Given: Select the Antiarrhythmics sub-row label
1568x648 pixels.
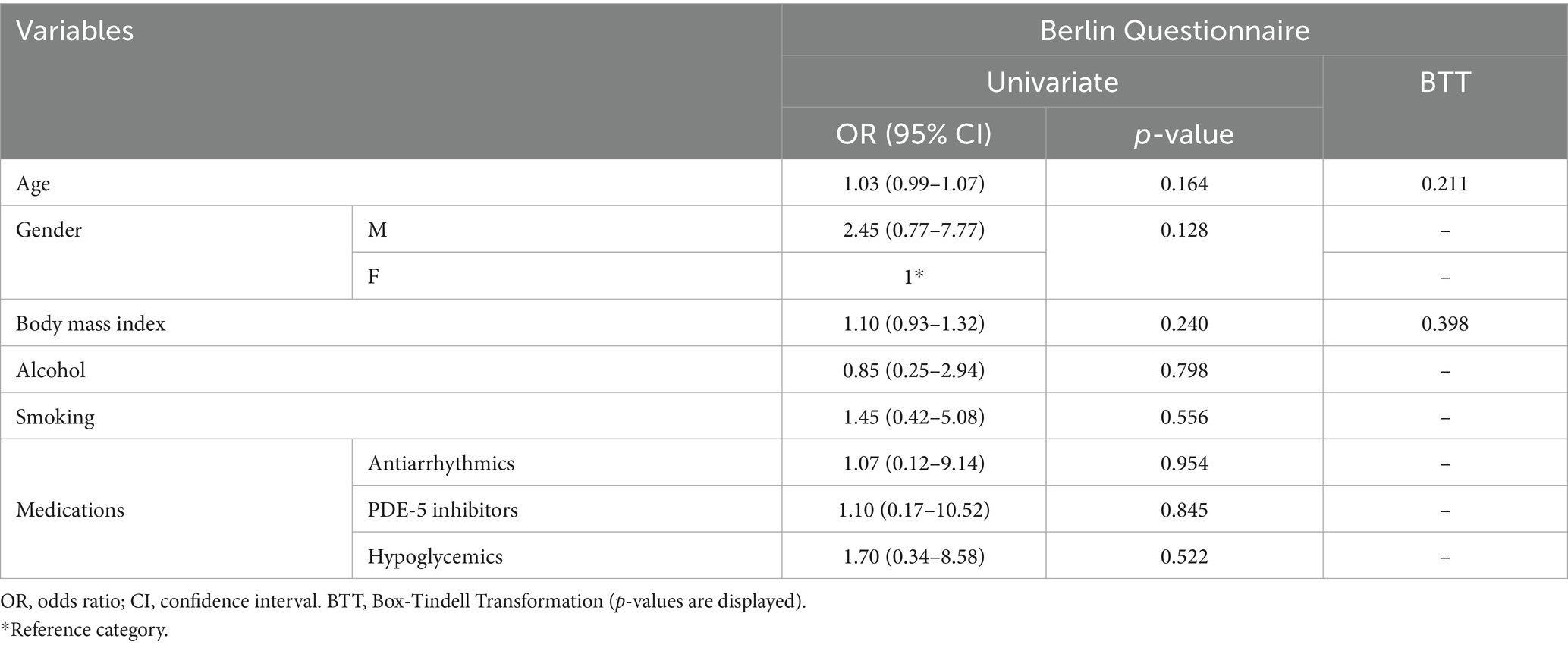Looking at the screenshot, I should pos(441,464).
